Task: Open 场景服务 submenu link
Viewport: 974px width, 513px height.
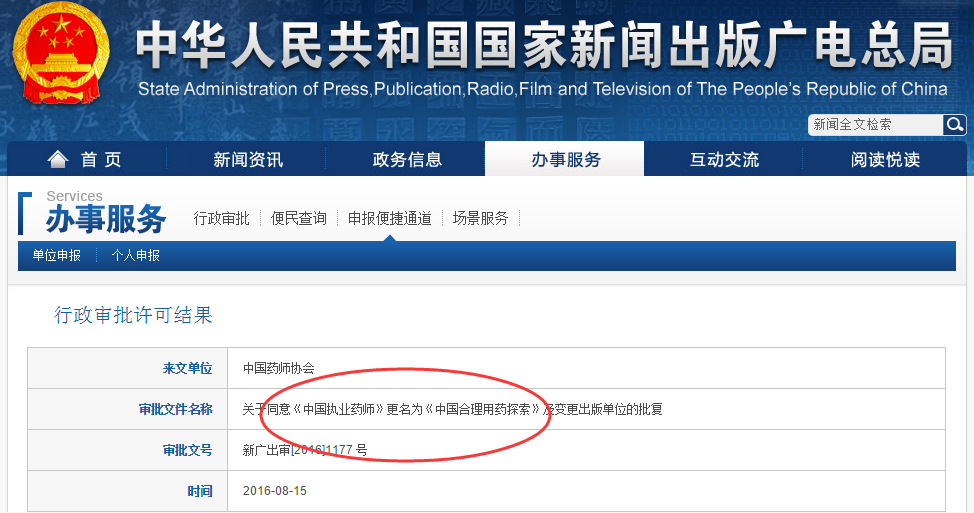Action: coord(480,218)
